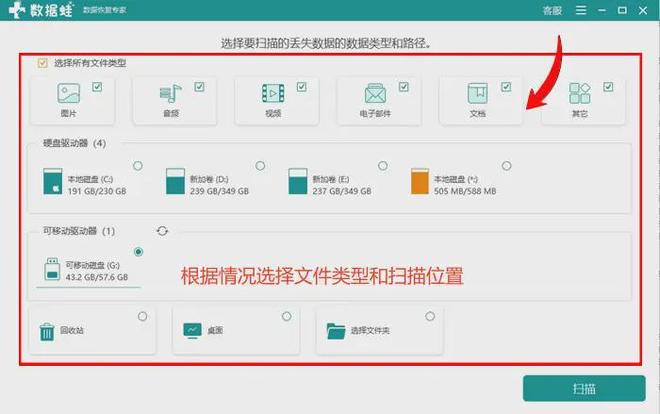Click the 视频 video type icon
The image size is (660, 414).
click(x=273, y=93)
